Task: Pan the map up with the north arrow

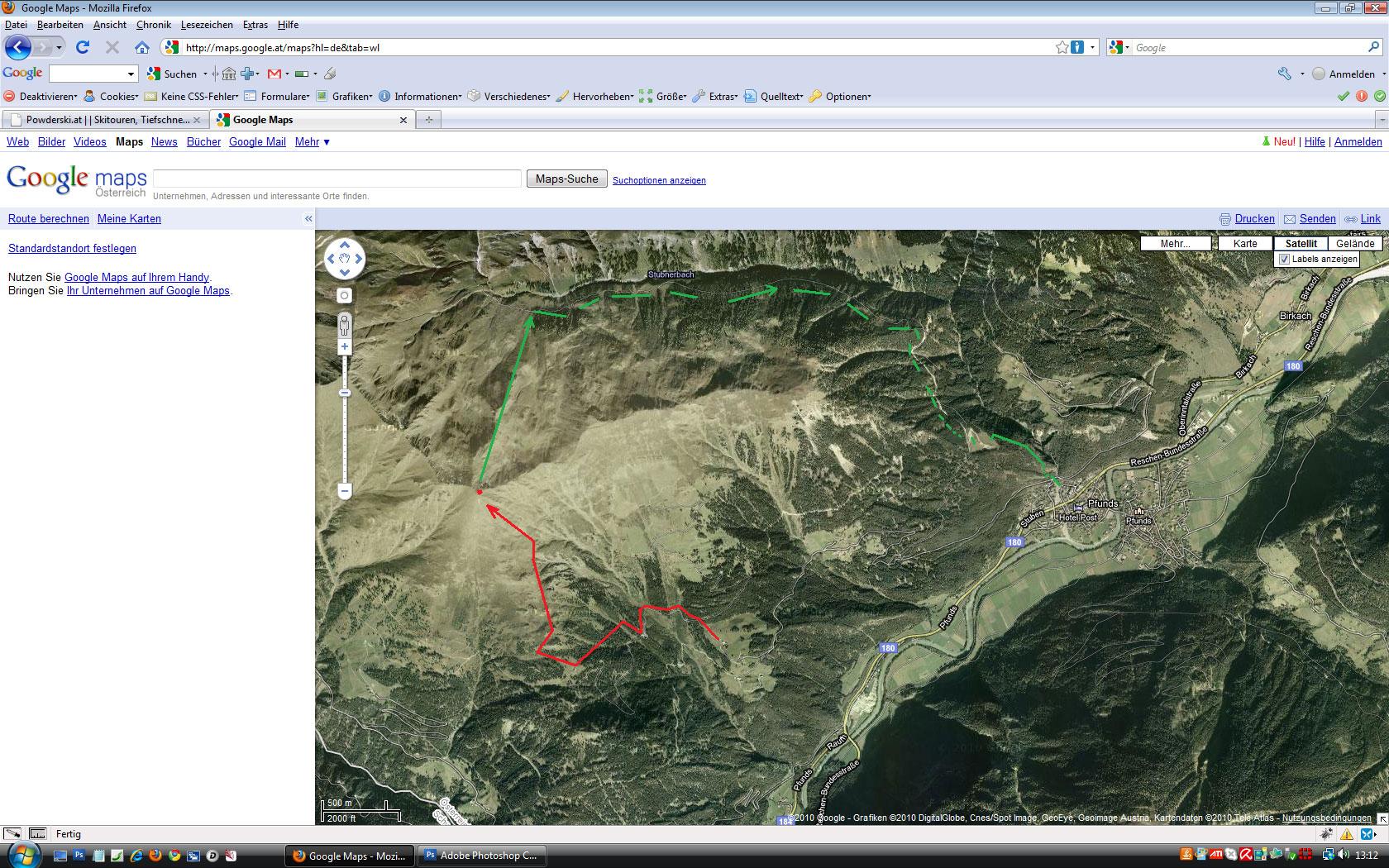Action: coord(345,245)
